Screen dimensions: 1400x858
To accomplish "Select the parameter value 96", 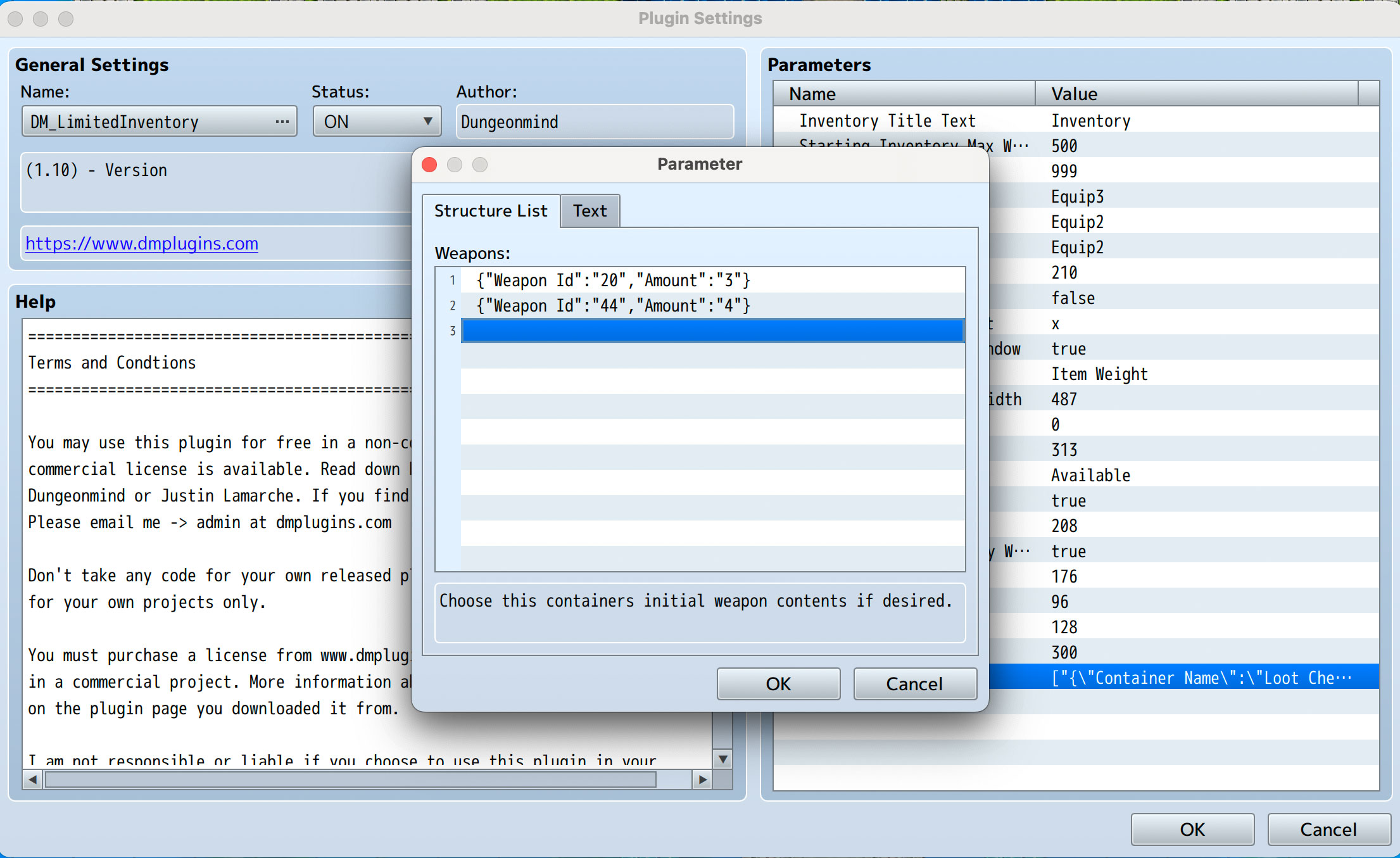I will pyautogui.click(x=1059, y=602).
